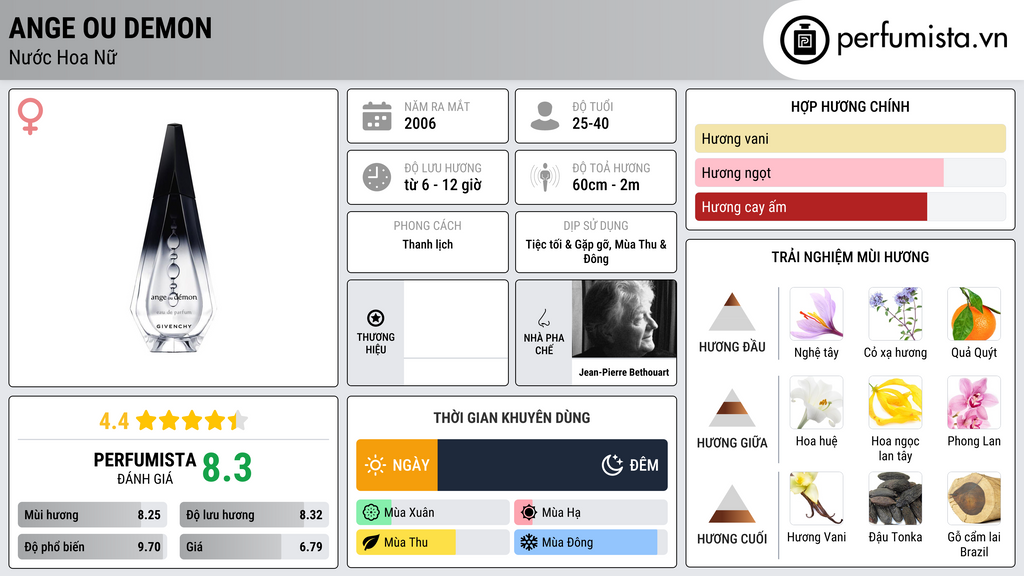
Task: Click the Hợp hương chính heading
Action: click(850, 106)
